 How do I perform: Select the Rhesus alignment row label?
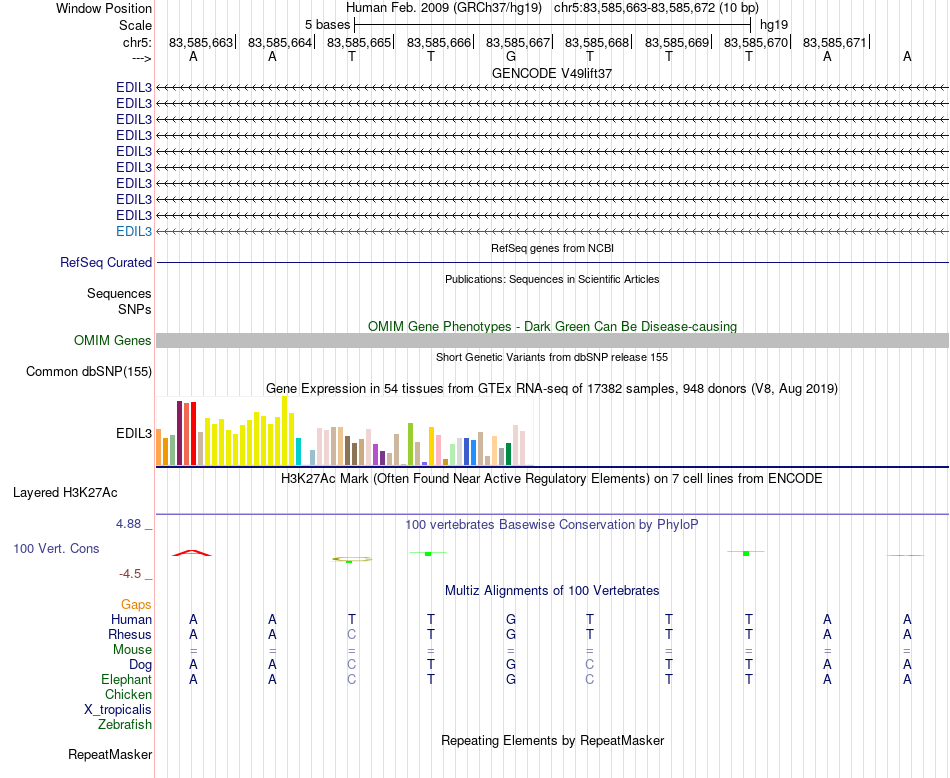tap(130, 634)
